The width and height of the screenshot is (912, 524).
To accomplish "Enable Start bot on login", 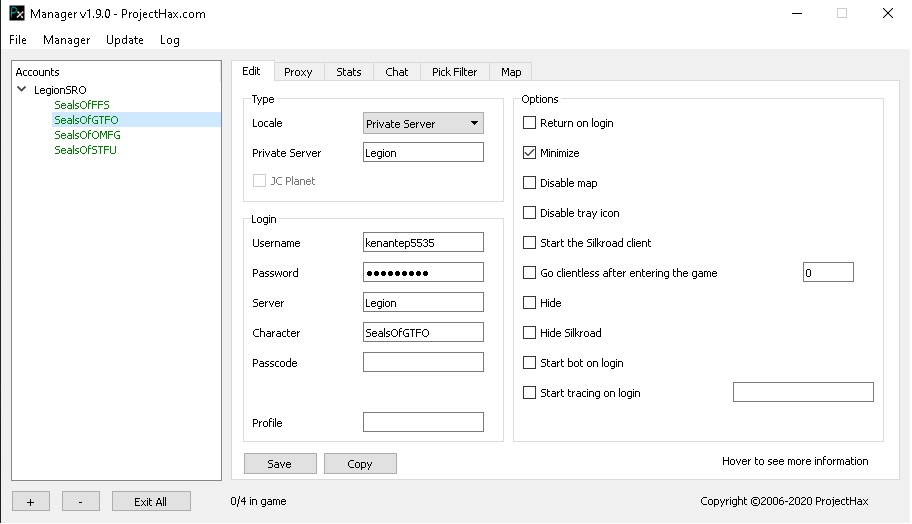I will [530, 363].
